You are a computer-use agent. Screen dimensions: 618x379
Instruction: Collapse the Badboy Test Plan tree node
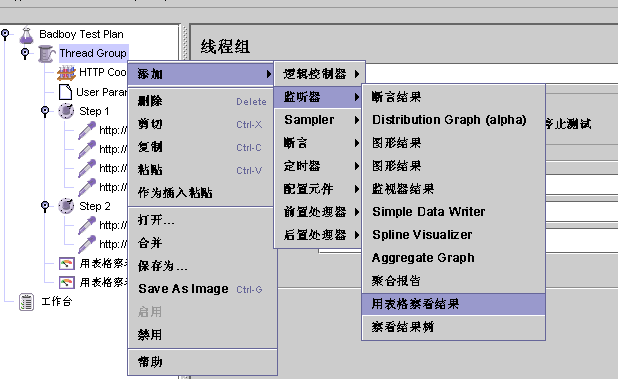point(5,34)
